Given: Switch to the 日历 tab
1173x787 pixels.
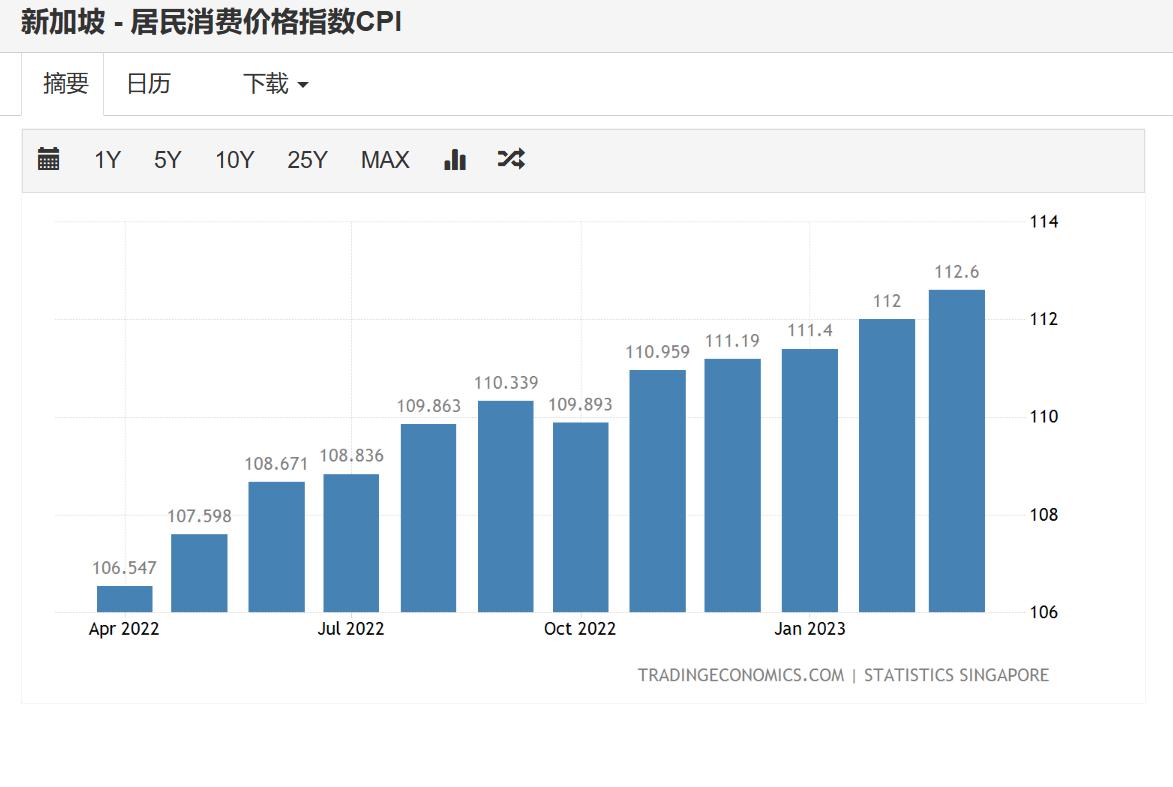Looking at the screenshot, I should [x=148, y=84].
